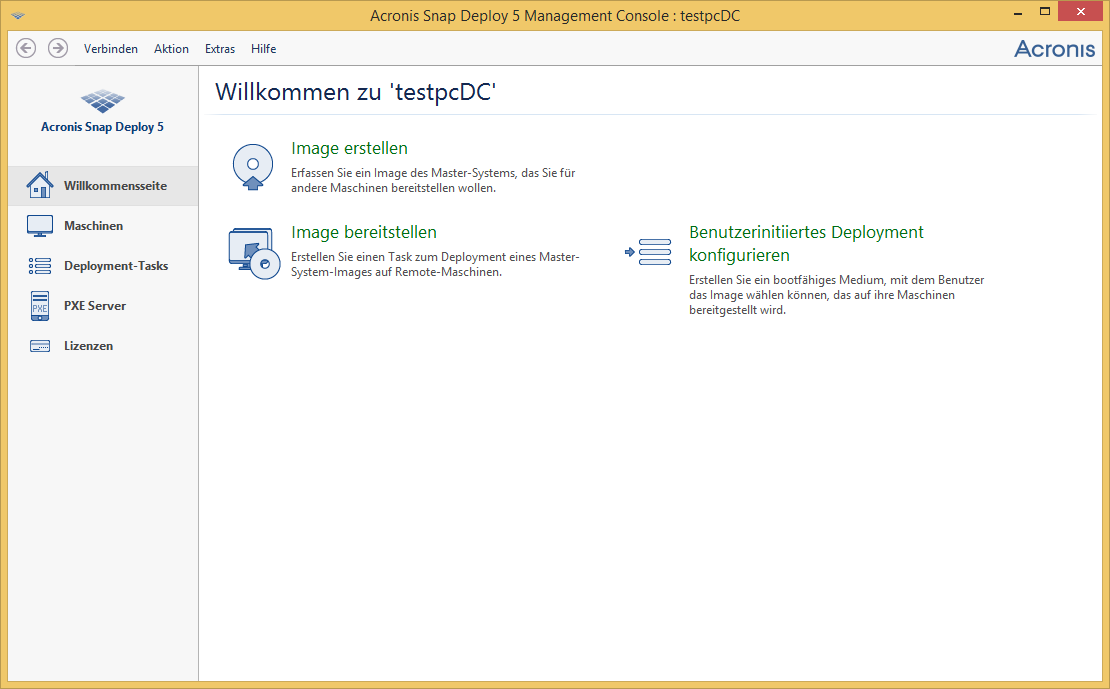Minimize the Management Console window
Screen dimensions: 1110x689
(x=1018, y=12)
